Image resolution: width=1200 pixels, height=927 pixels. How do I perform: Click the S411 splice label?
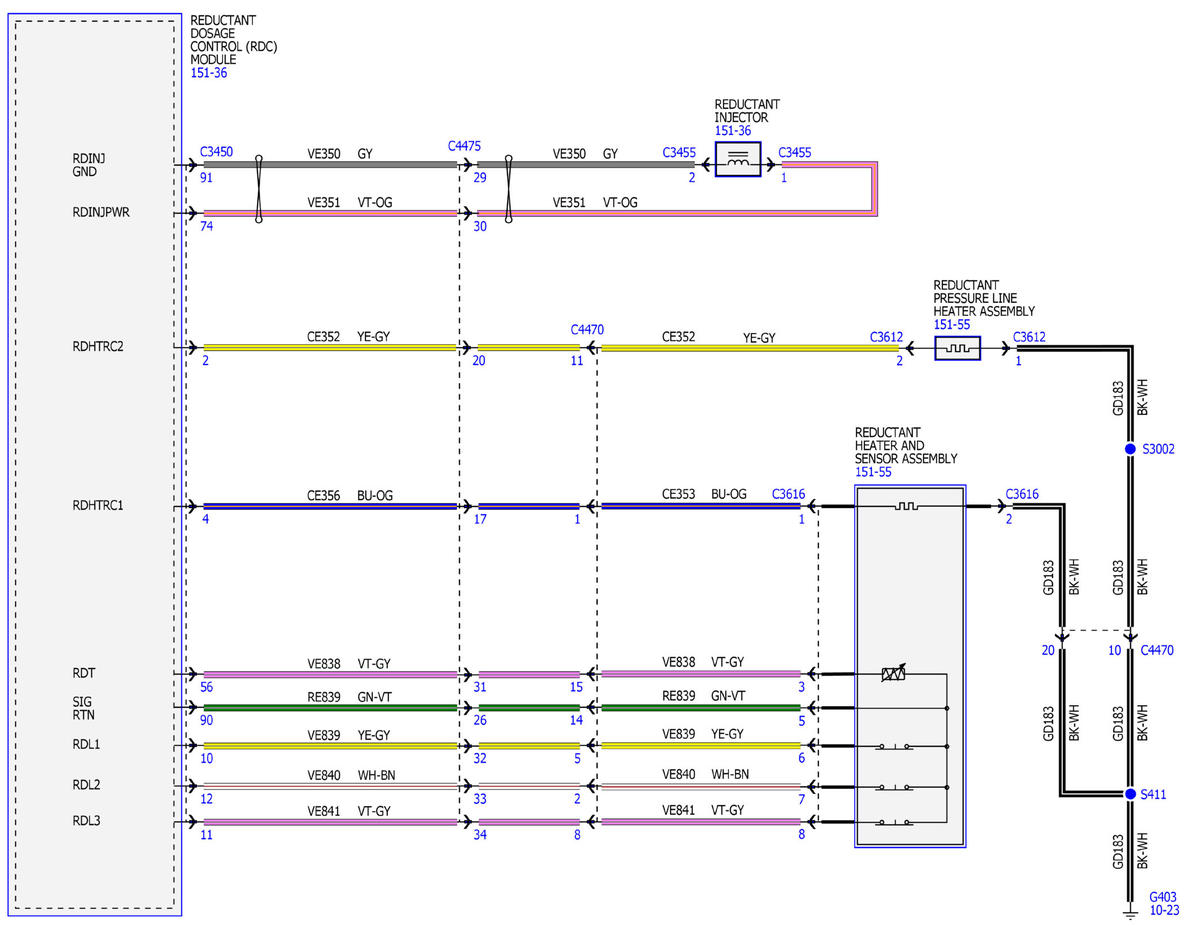(x=1154, y=795)
